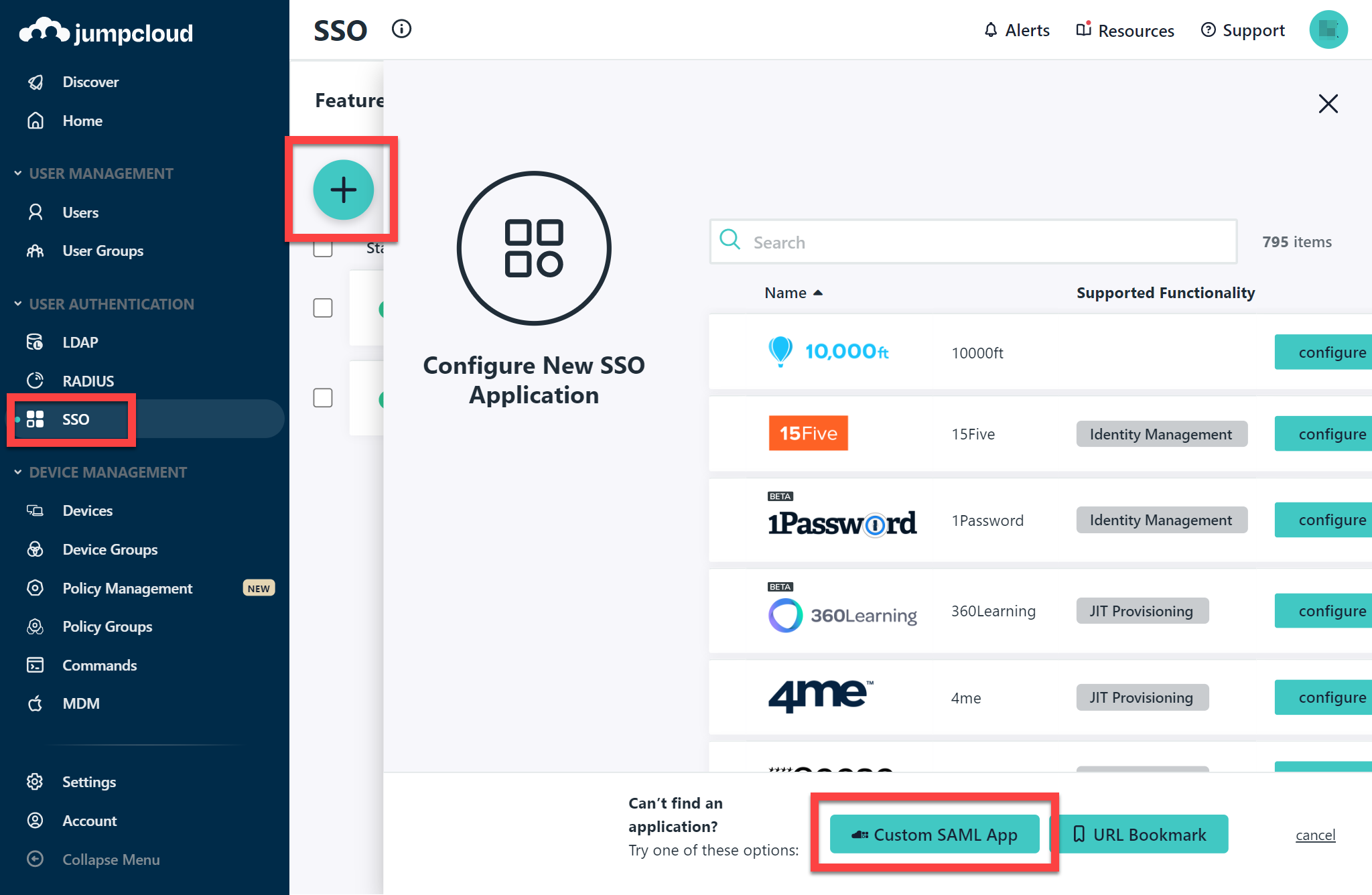Configure the 15Five application

pos(1323,433)
